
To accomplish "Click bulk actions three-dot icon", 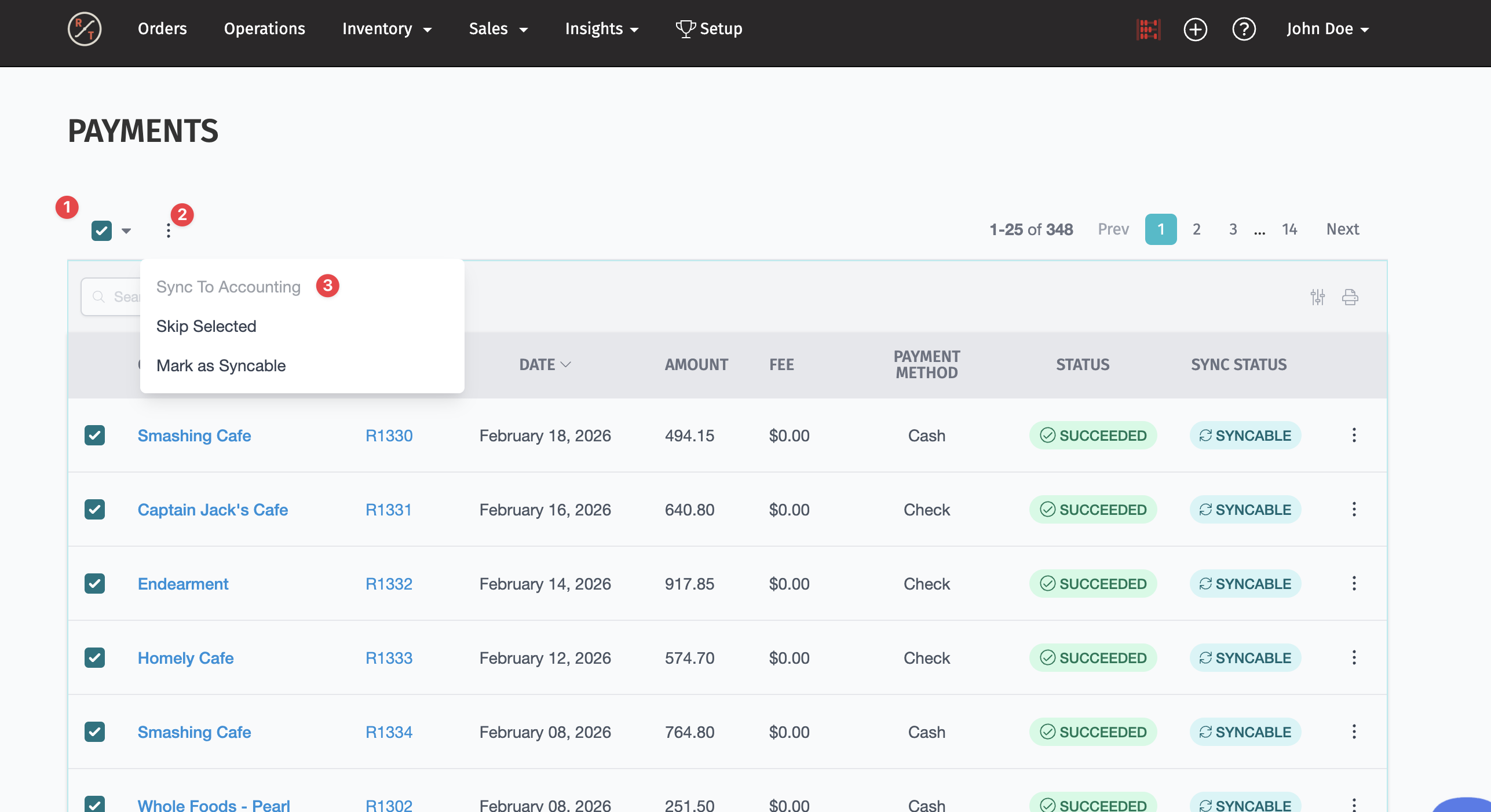I will point(168,231).
